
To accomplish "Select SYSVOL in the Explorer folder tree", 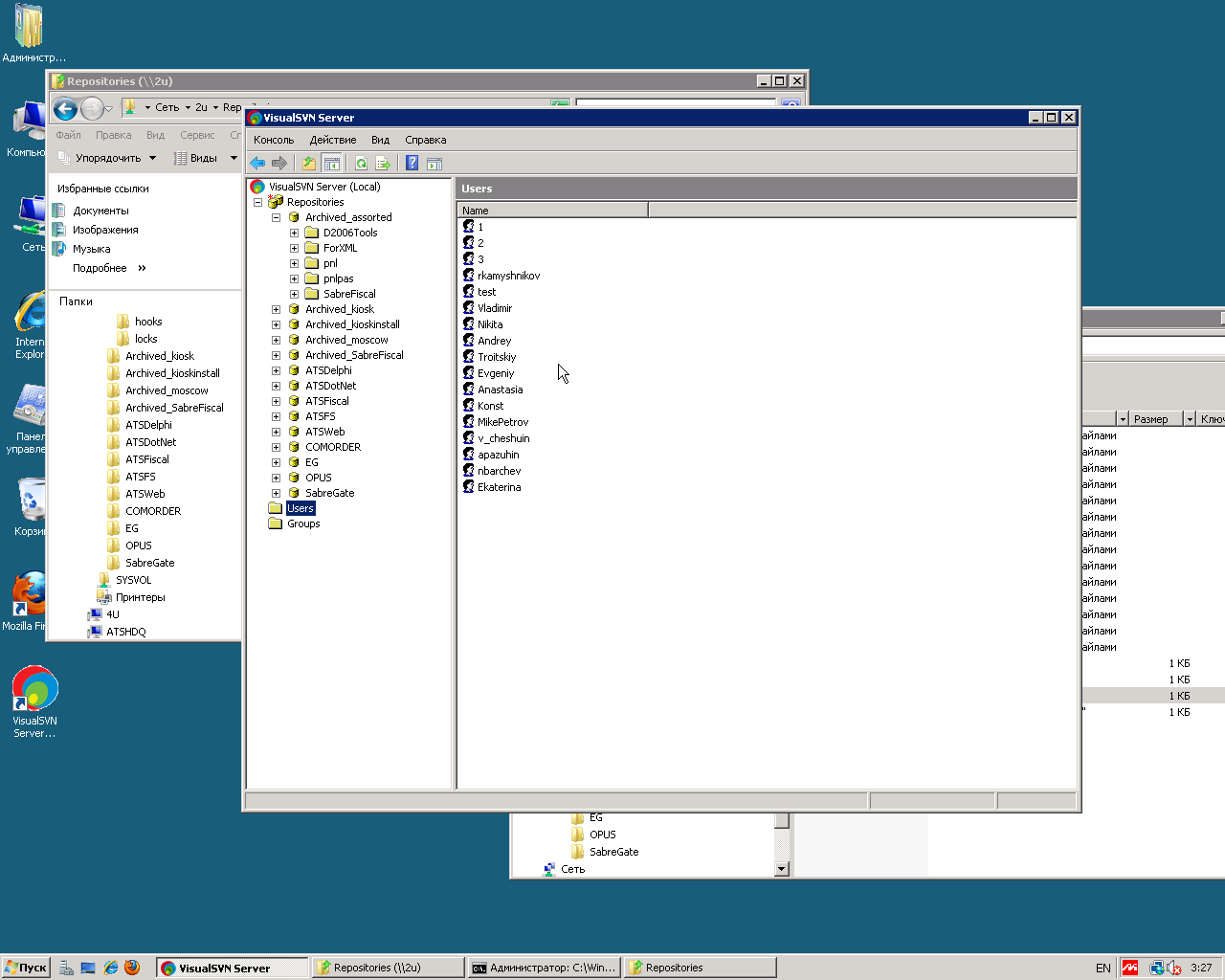I will [134, 580].
